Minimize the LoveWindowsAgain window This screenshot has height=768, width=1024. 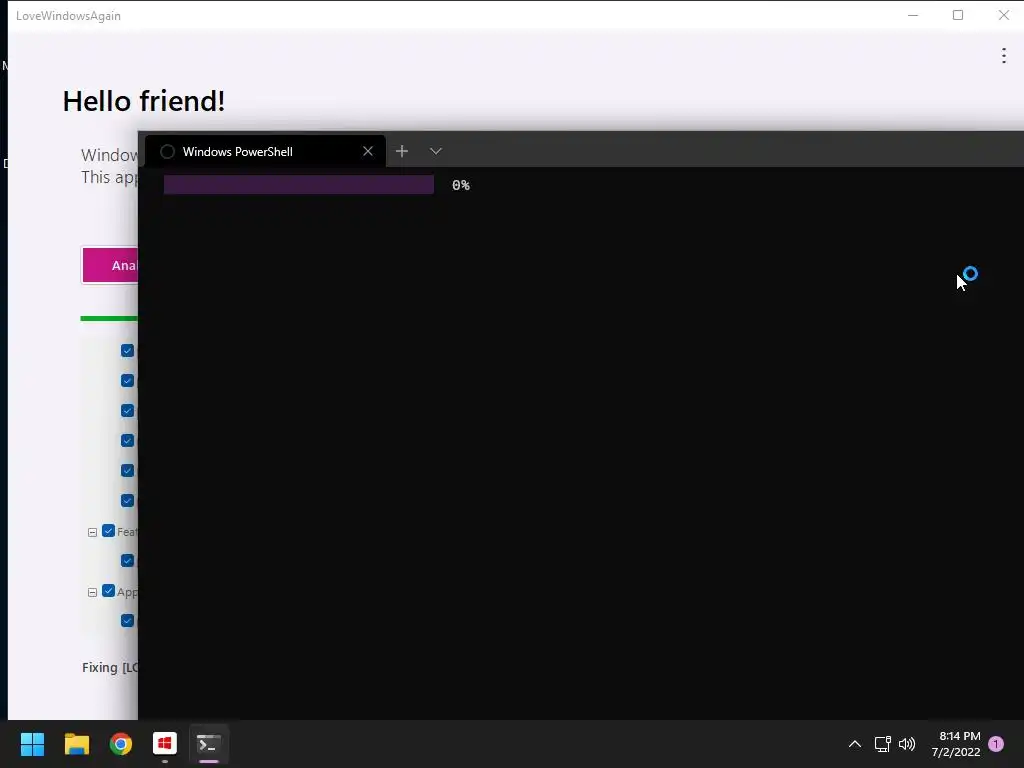pos(913,15)
